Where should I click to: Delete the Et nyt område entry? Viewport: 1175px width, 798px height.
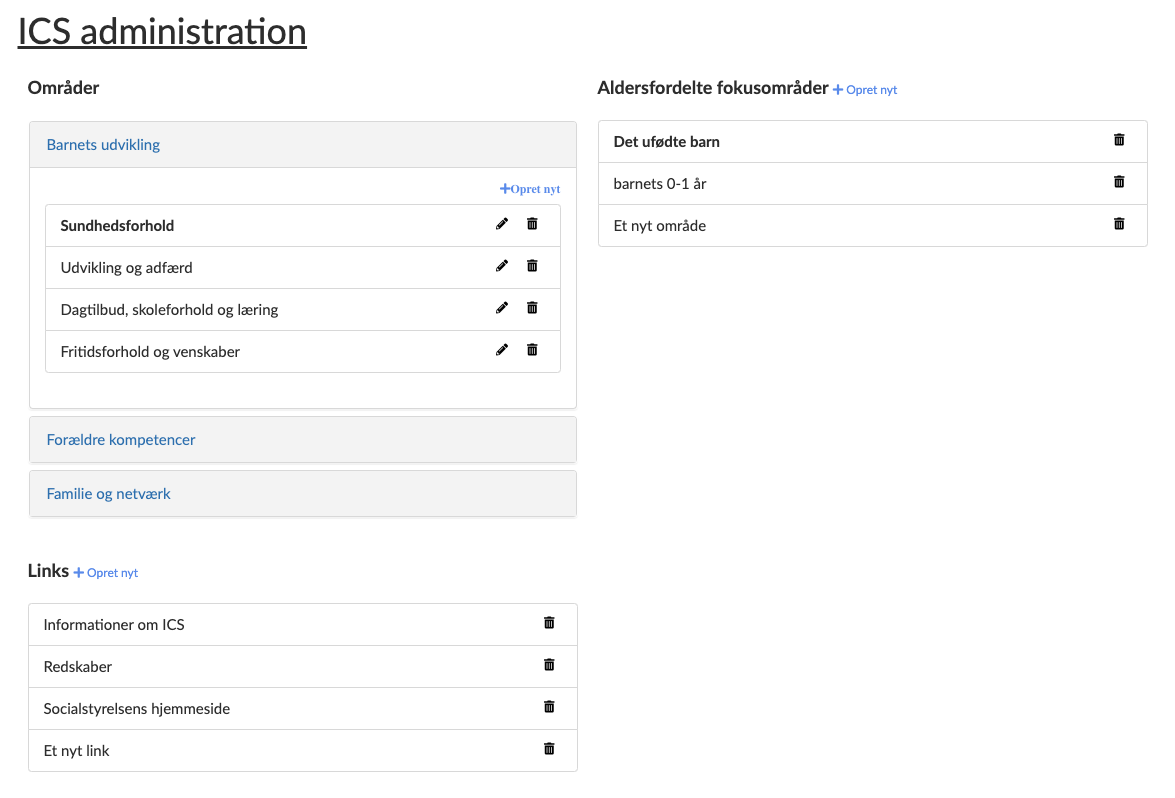1119,224
